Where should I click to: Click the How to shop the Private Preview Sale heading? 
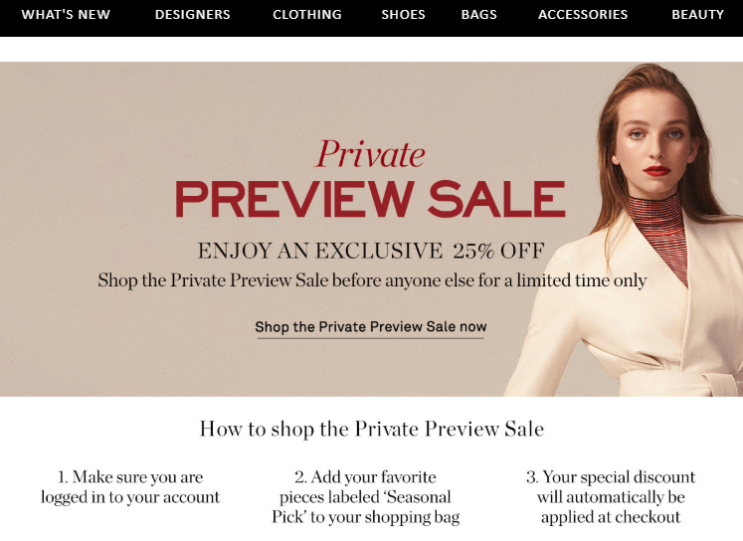[x=372, y=429]
